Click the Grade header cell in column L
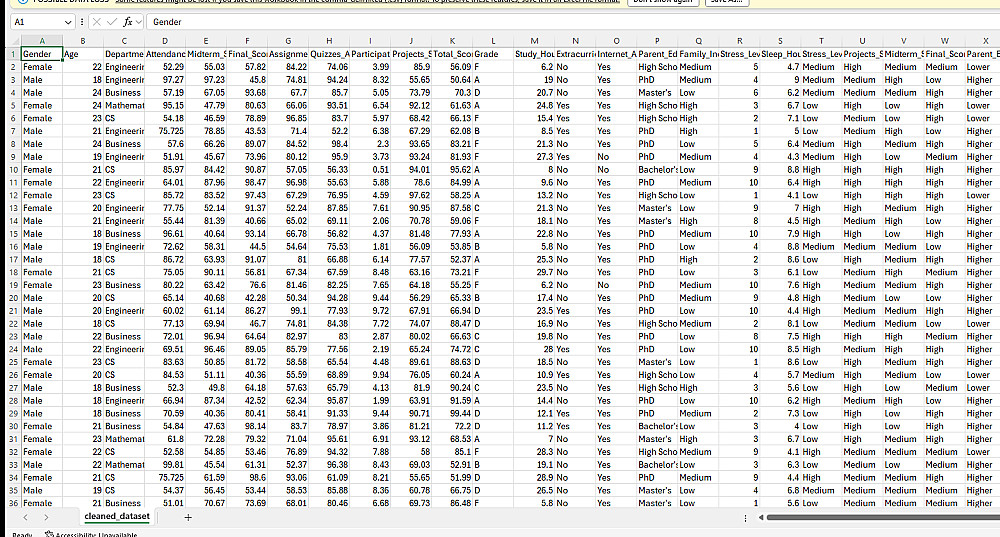The height and width of the screenshot is (537, 1000). (493, 54)
